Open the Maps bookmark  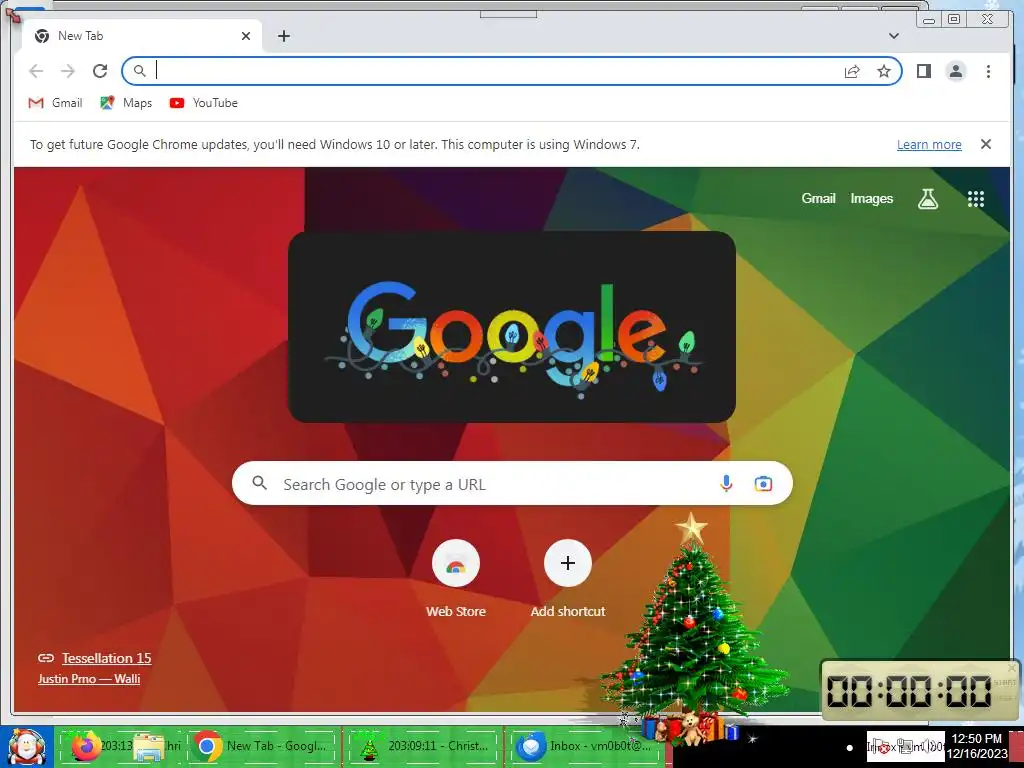126,103
